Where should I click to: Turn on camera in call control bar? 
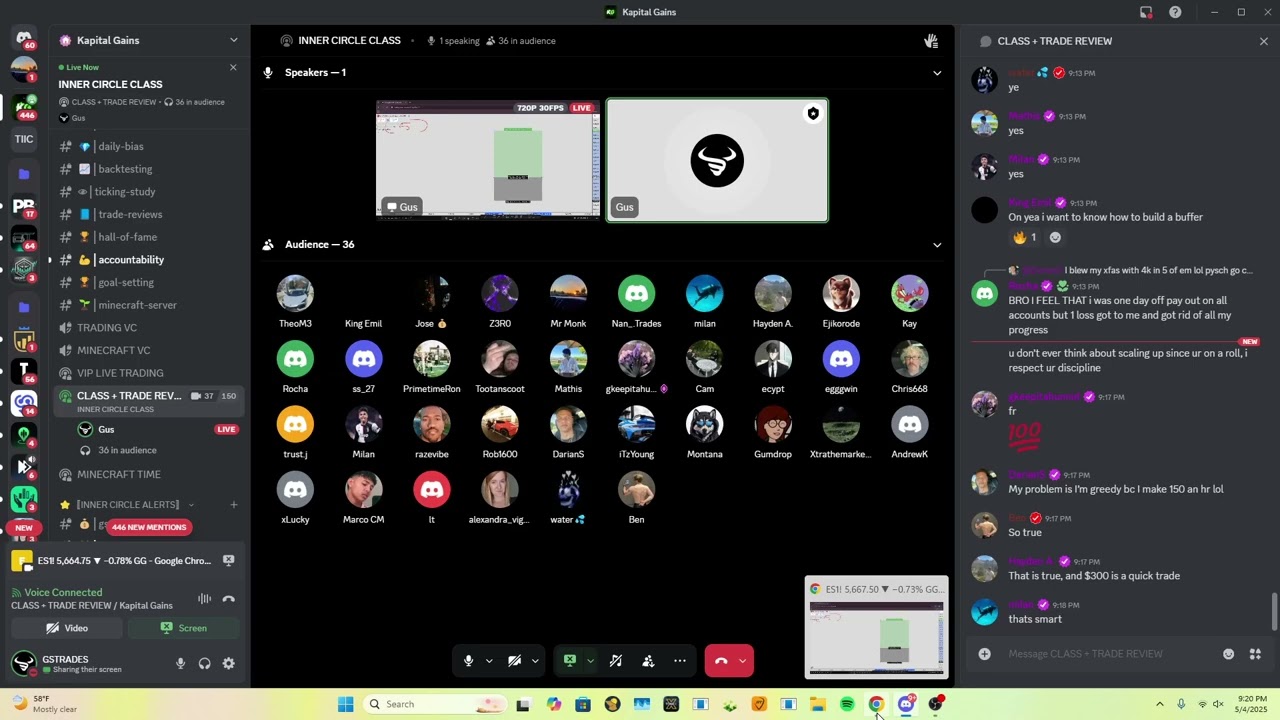pos(514,661)
